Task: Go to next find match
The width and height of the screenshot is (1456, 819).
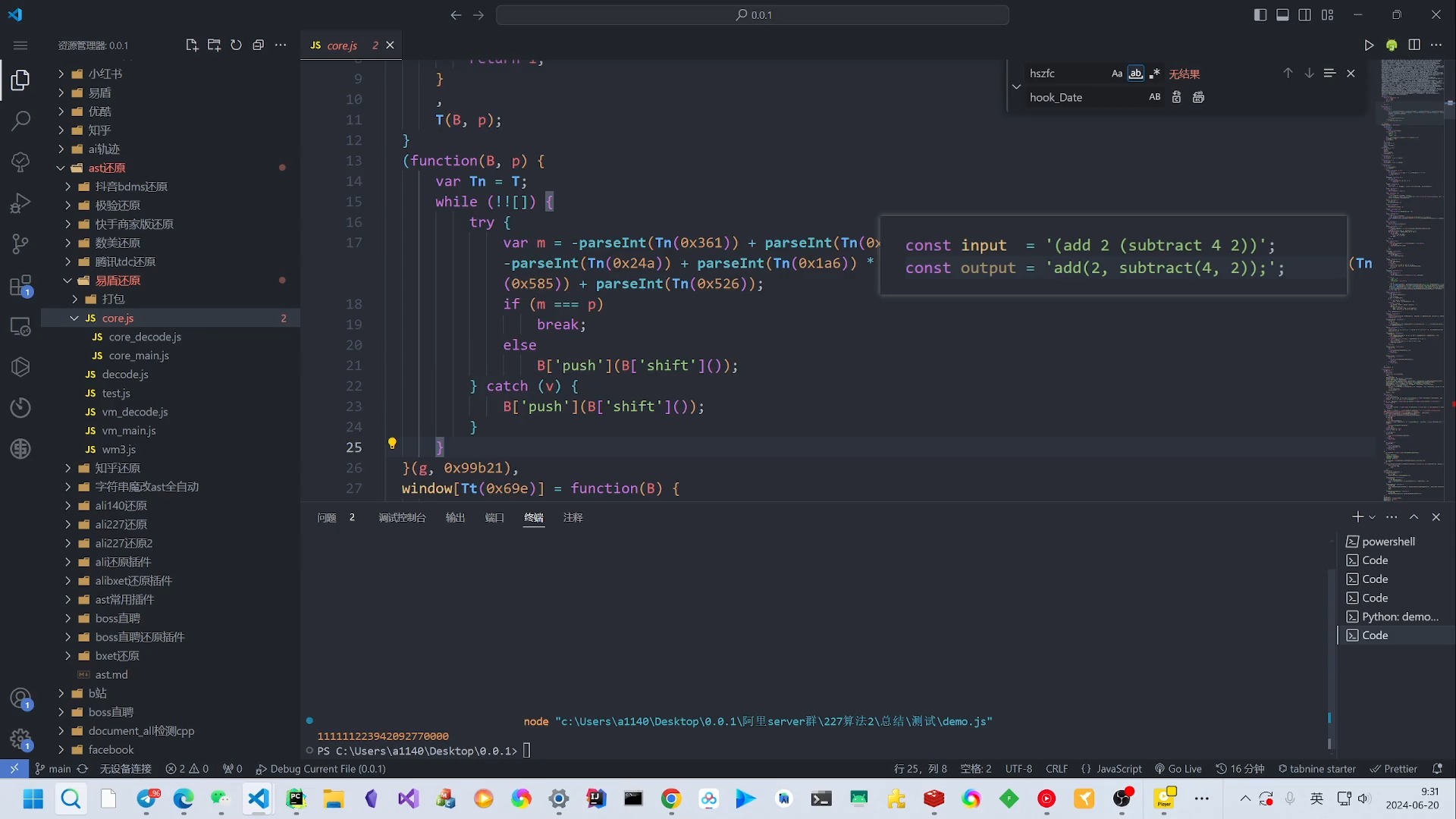Action: [1309, 74]
